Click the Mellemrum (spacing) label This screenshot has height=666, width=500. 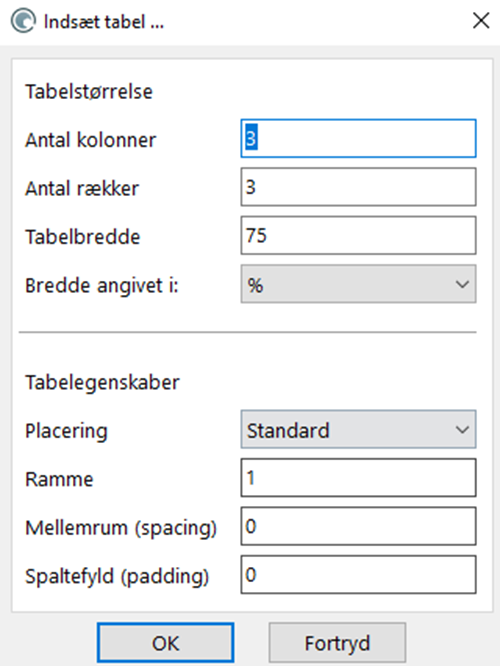coord(121,528)
